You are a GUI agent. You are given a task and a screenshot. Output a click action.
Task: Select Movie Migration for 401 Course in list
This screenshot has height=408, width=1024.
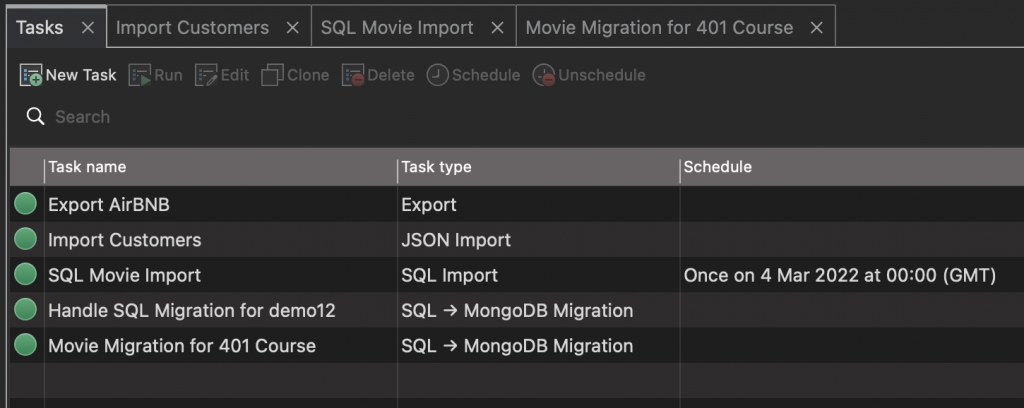(182, 345)
